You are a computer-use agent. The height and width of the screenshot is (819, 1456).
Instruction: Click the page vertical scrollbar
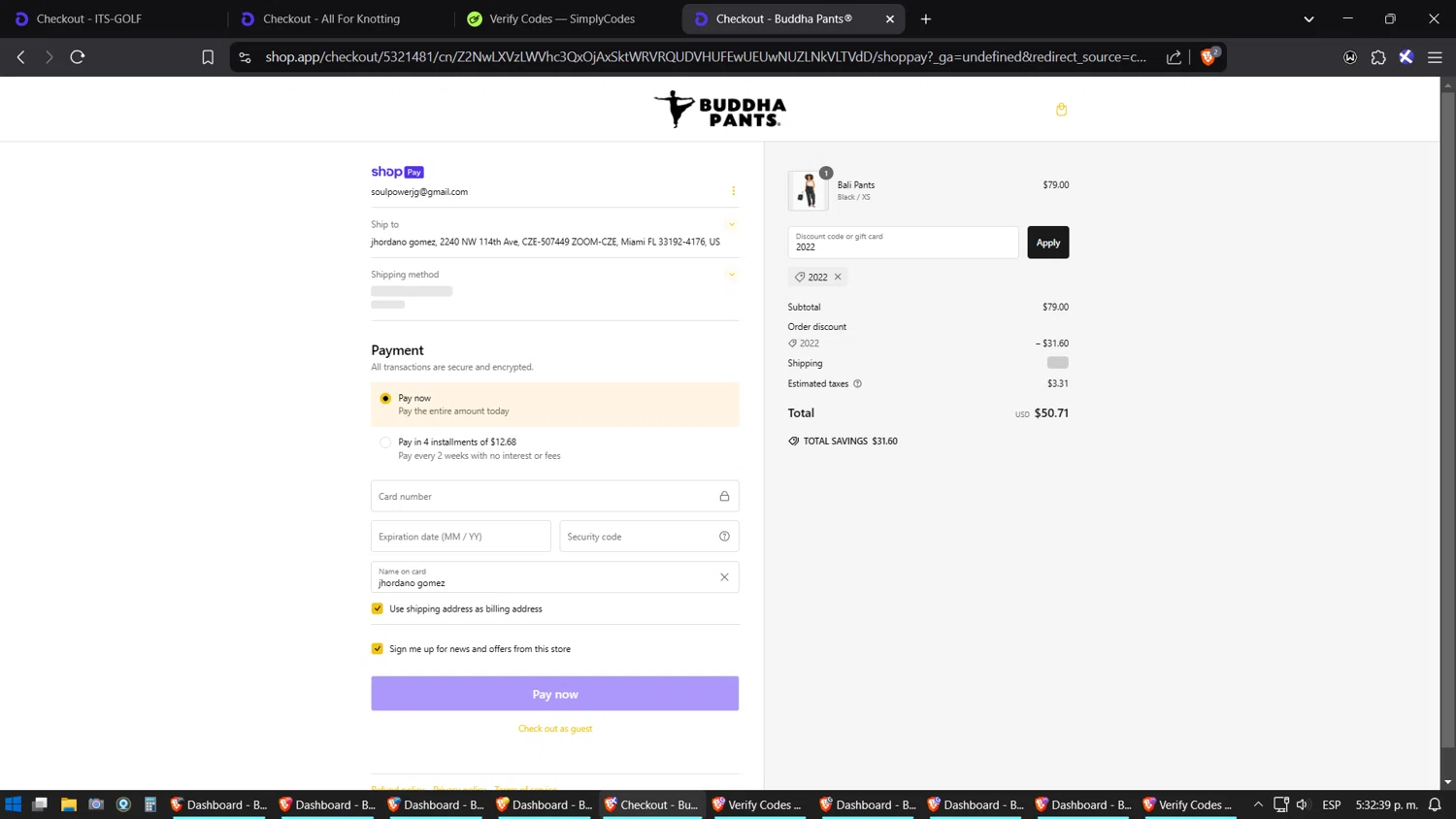(1447, 421)
